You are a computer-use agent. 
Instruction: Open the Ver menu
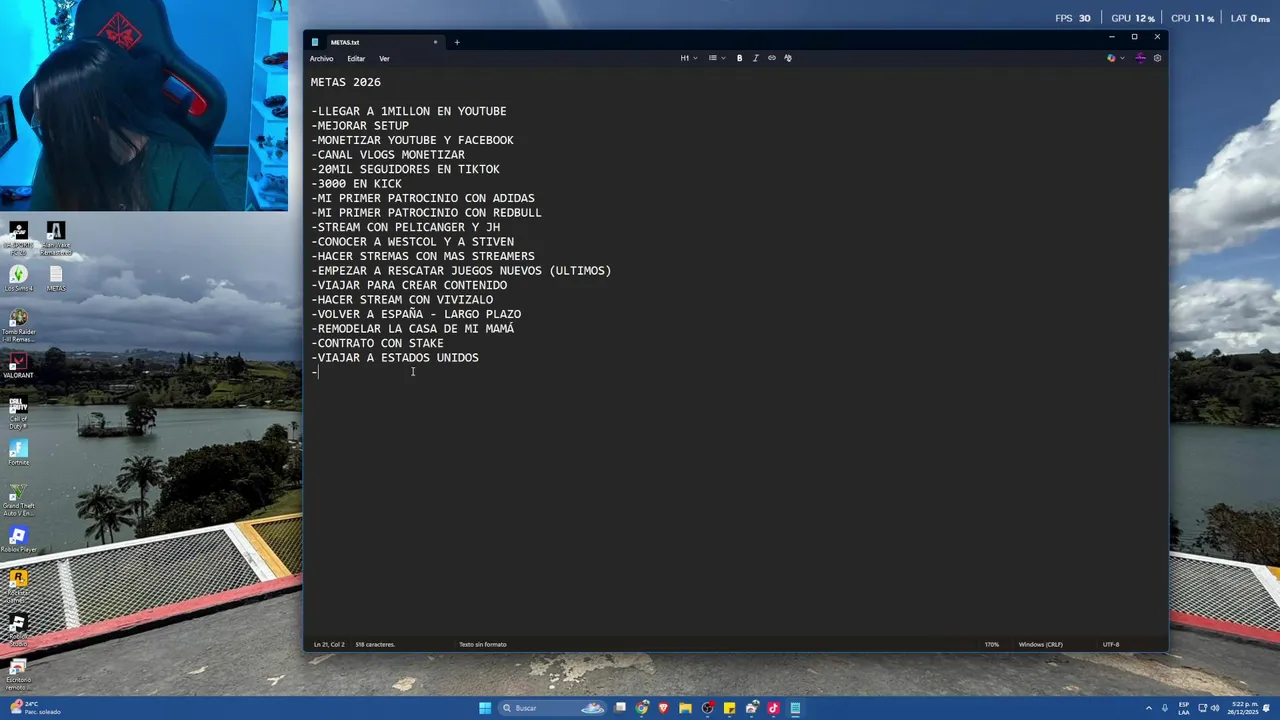(x=384, y=58)
